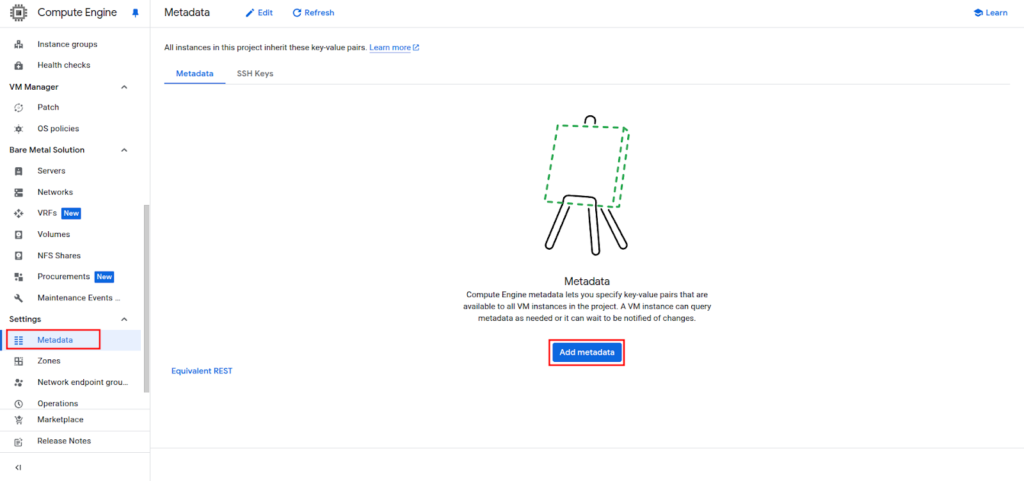The image size is (1024, 481).
Task: Click the Settings section heading
Action: pos(25,319)
